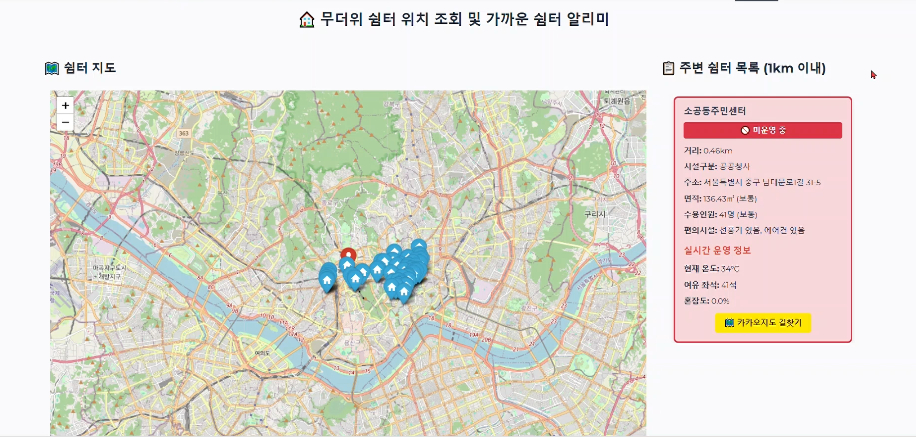Open 카카오지도 길찾기 directions
The width and height of the screenshot is (916, 437).
coord(762,322)
